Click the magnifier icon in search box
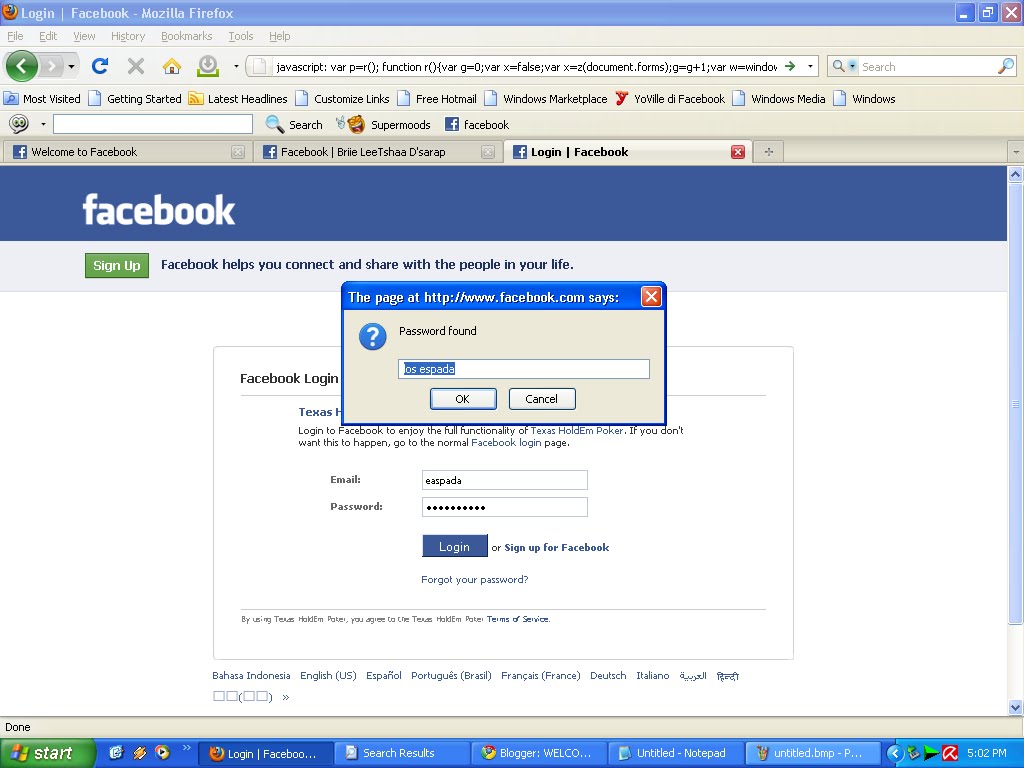Viewport: 1024px width, 768px height. 1006,66
